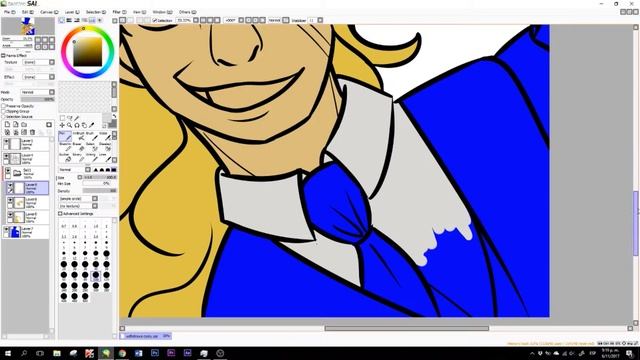
Task: Toggle the Selection checkbox in toolbar
Action: (155, 20)
